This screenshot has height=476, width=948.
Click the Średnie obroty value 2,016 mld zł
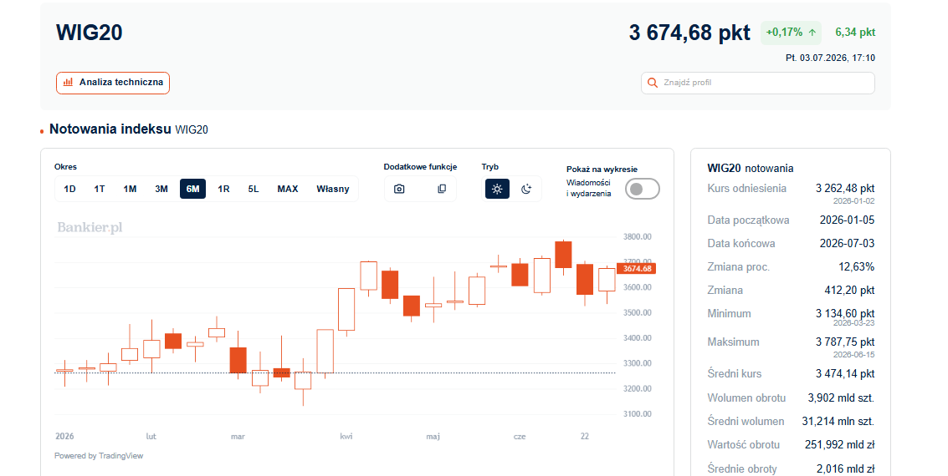[x=845, y=469]
